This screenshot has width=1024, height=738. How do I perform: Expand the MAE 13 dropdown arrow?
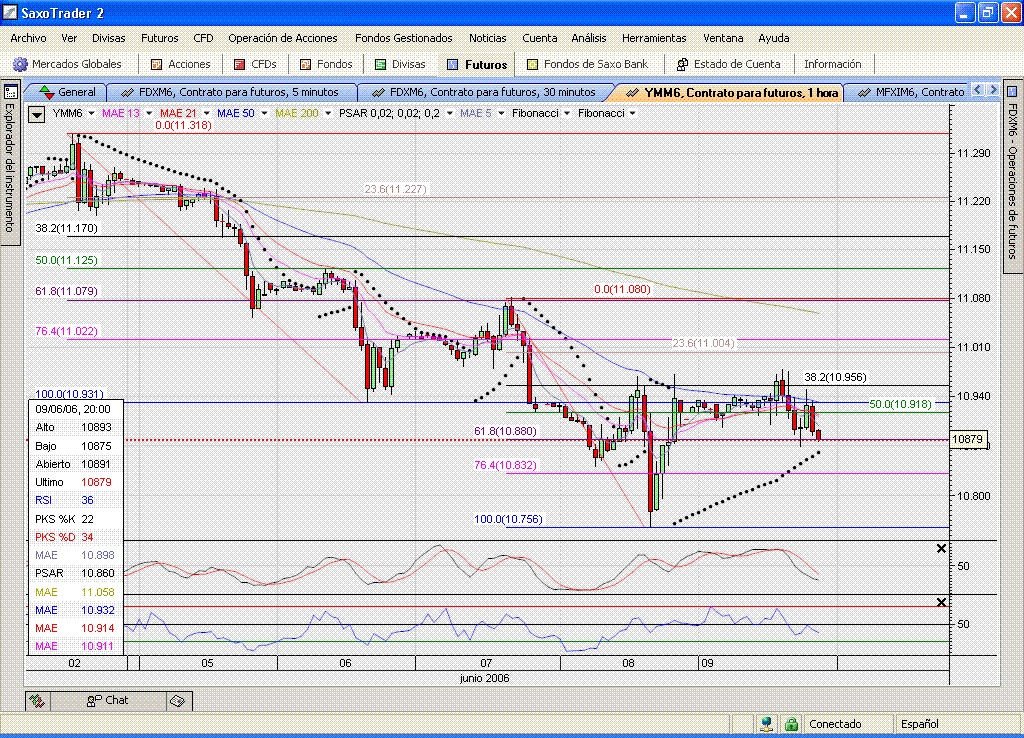click(149, 114)
